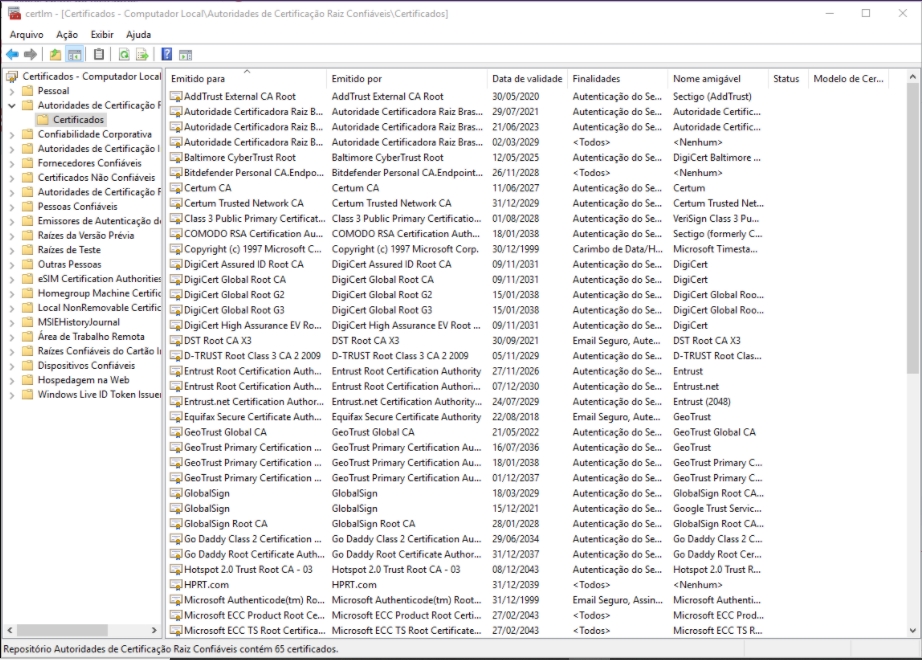Click certificate icon of COMODO RSA Certification row
Screen dimensions: 922x660
click(x=175, y=234)
